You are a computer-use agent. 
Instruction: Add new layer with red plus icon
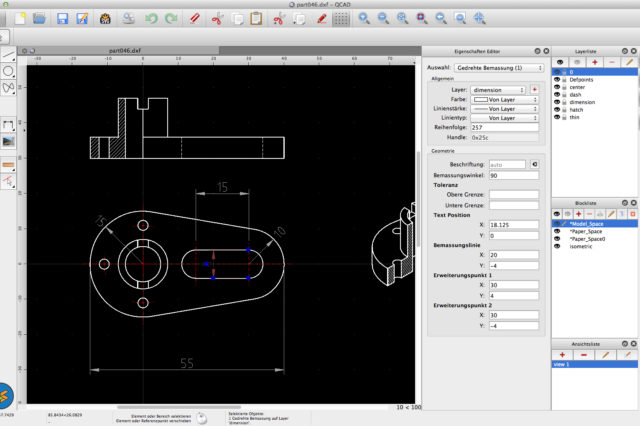(595, 62)
